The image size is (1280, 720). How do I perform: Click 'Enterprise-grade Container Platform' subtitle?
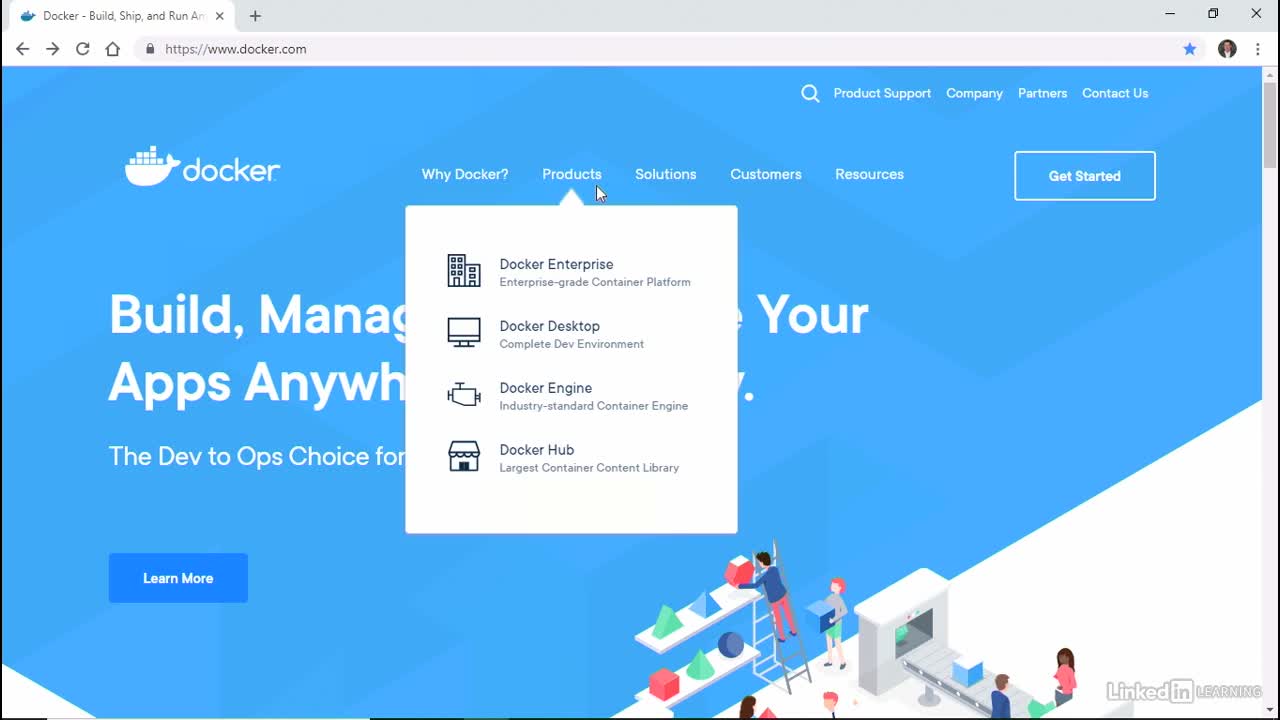click(595, 282)
